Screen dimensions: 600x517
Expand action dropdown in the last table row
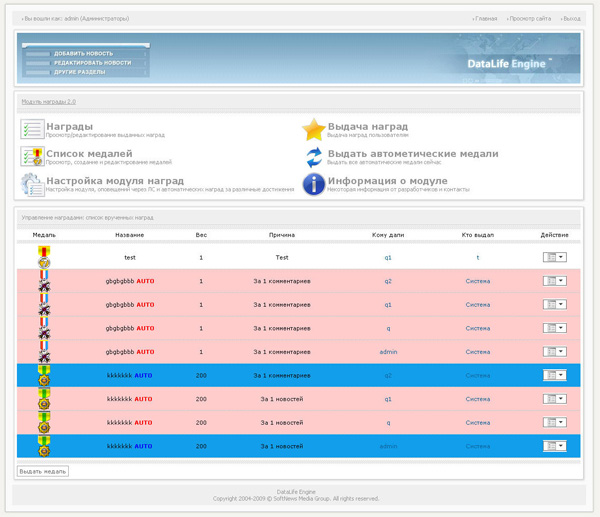pyautogui.click(x=554, y=446)
